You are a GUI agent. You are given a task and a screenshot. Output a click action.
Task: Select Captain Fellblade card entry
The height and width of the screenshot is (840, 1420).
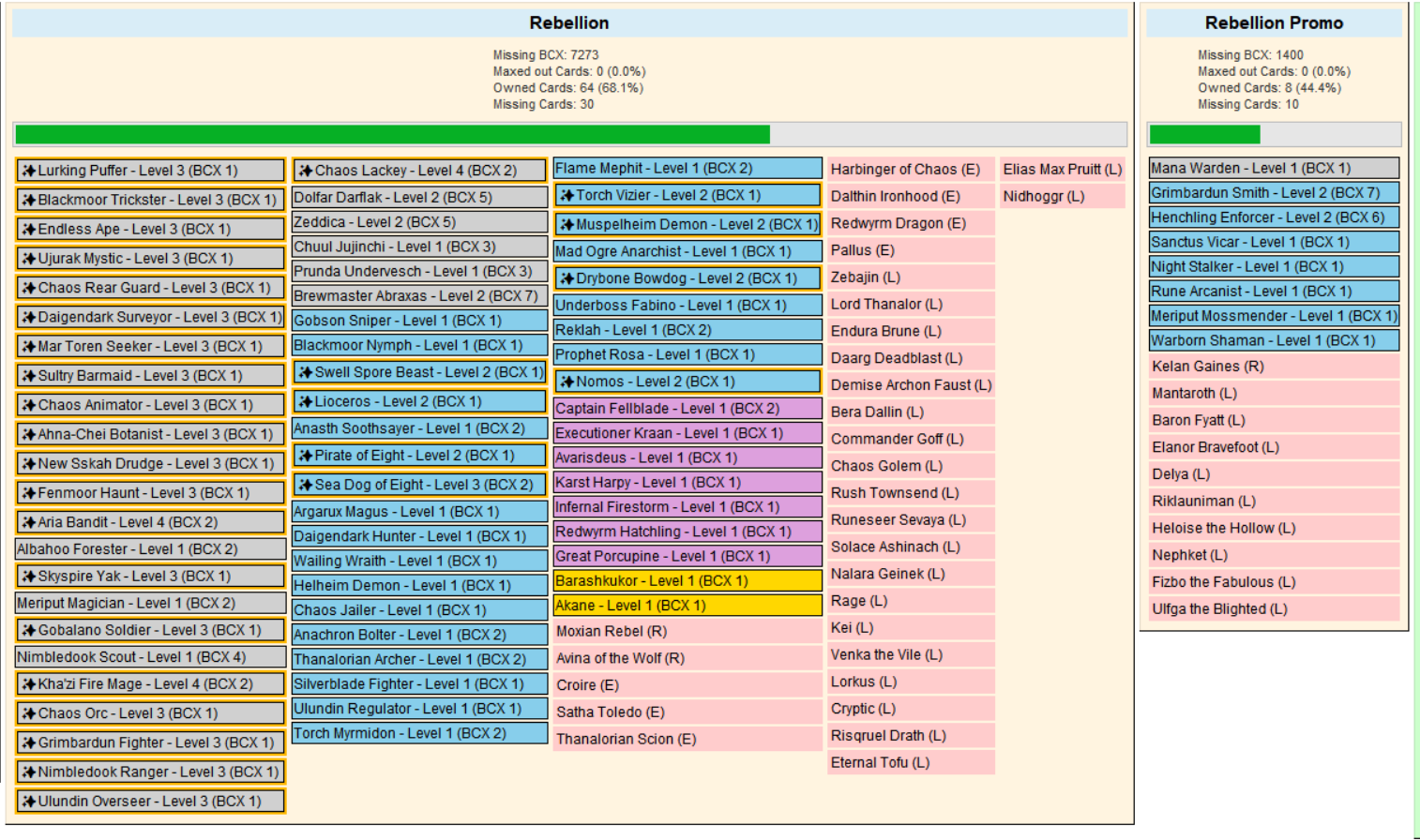(x=687, y=409)
